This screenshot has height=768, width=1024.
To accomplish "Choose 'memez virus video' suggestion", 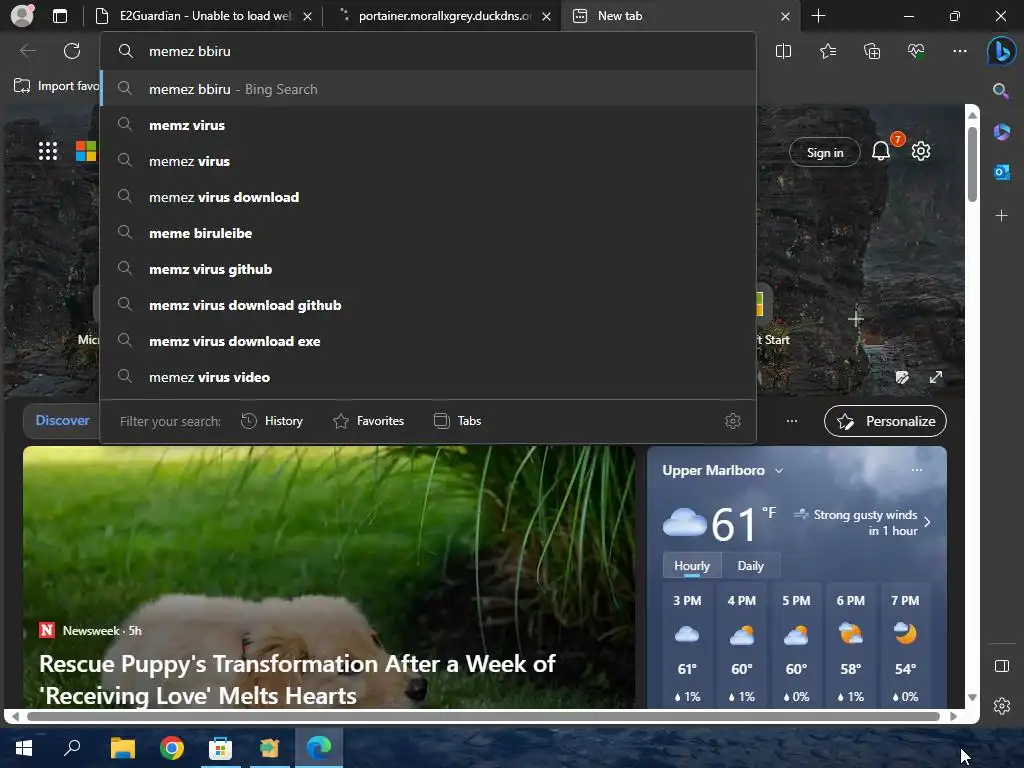I will pos(428,377).
